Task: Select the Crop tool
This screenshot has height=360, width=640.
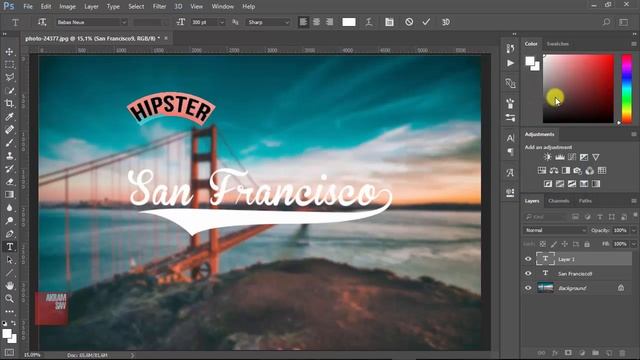Action: [x=9, y=104]
